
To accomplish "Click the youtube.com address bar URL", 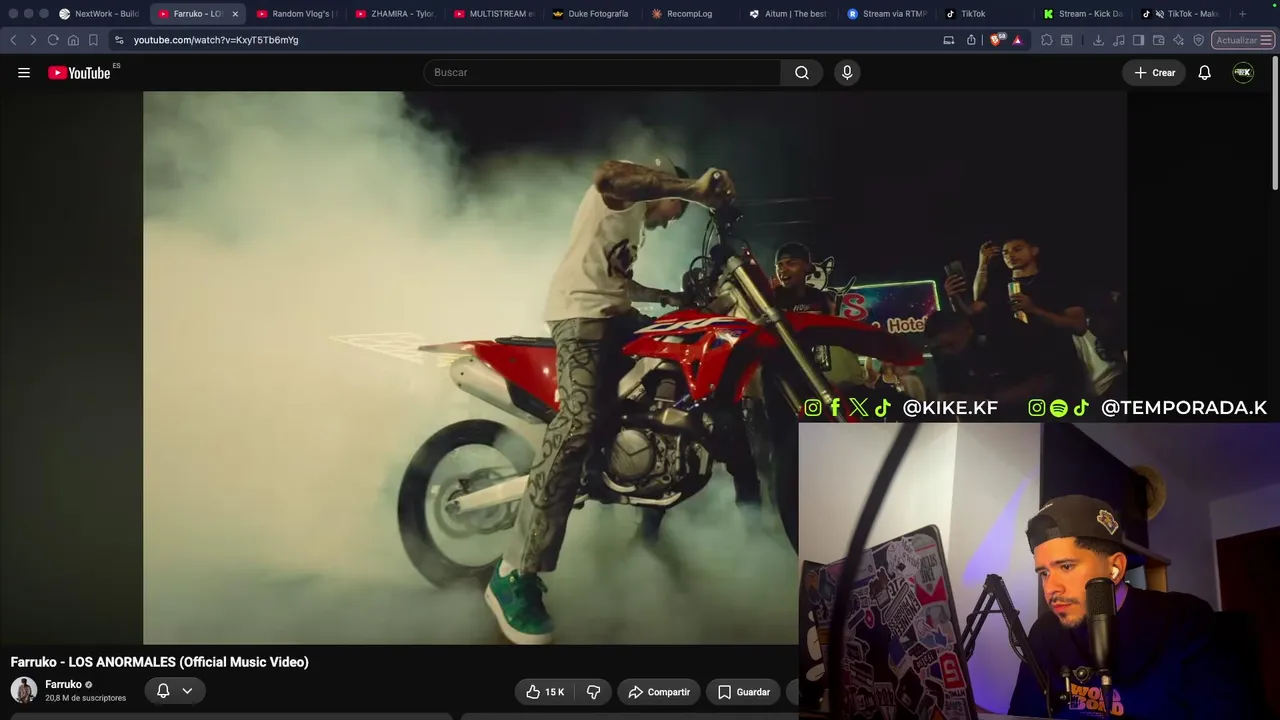I will tap(216, 40).
